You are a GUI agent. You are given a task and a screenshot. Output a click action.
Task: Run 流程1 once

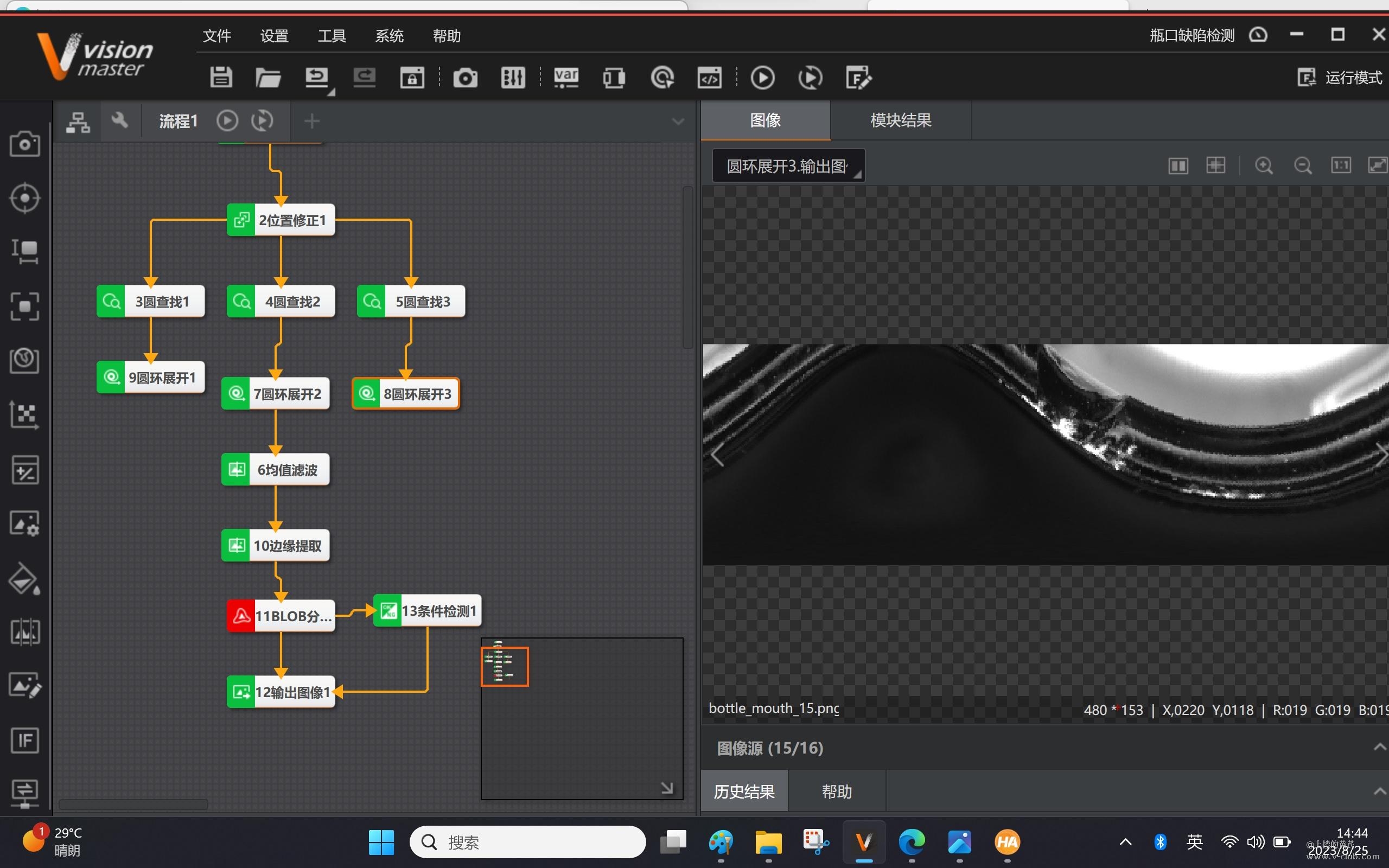click(227, 120)
